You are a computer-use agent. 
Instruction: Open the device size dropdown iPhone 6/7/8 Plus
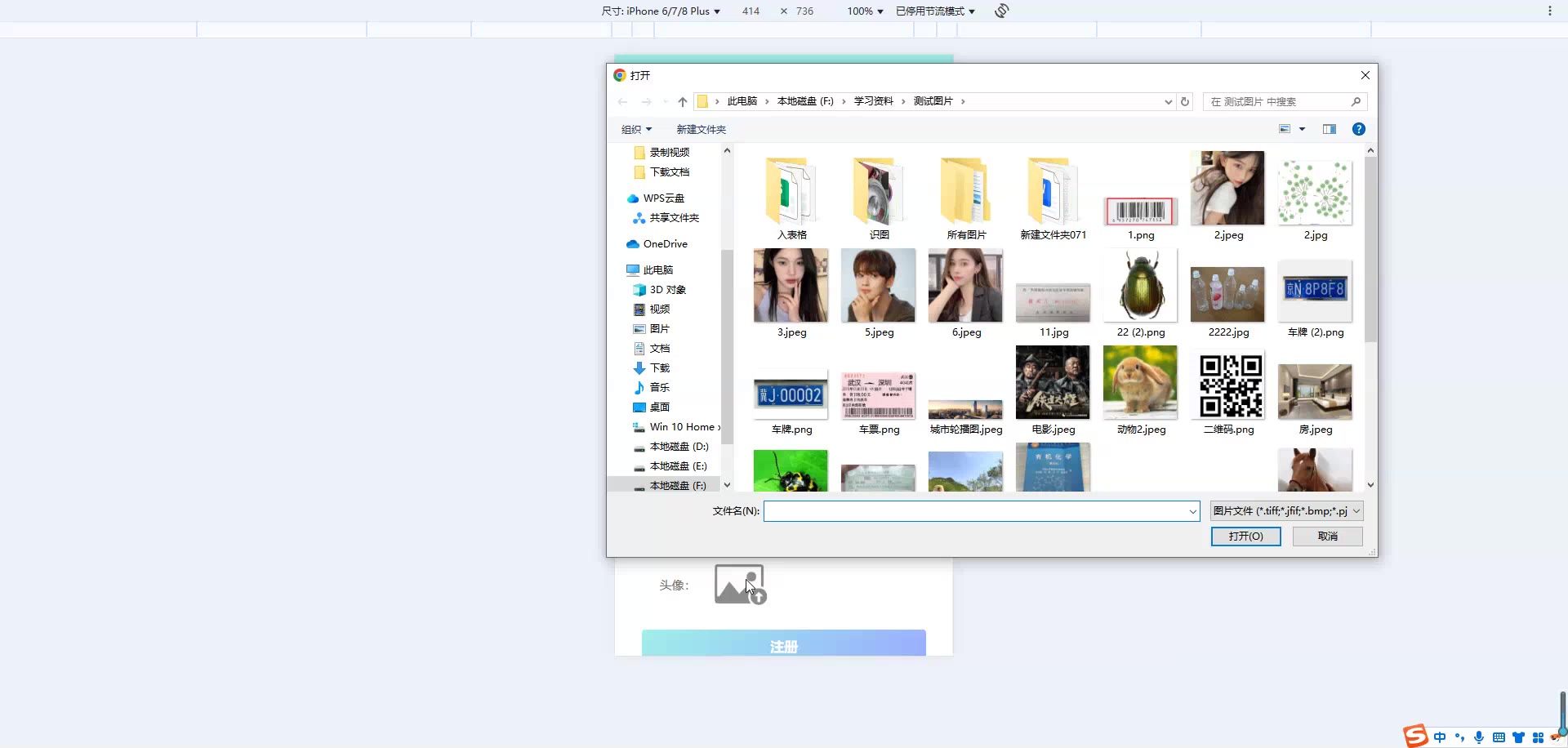point(661,11)
